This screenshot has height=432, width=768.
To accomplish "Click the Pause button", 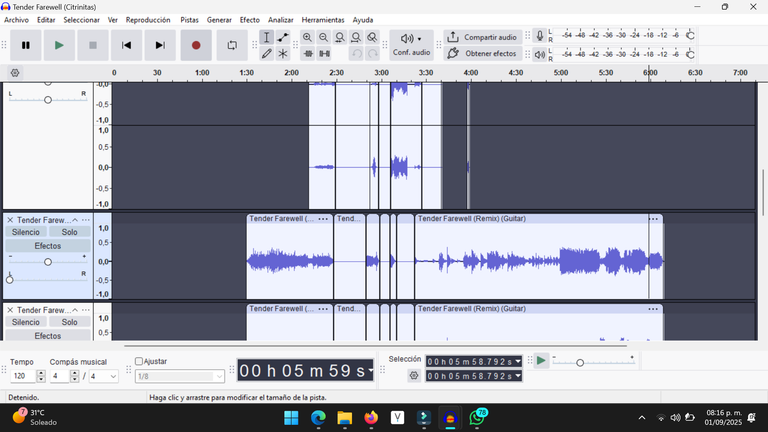I will pyautogui.click(x=26, y=45).
